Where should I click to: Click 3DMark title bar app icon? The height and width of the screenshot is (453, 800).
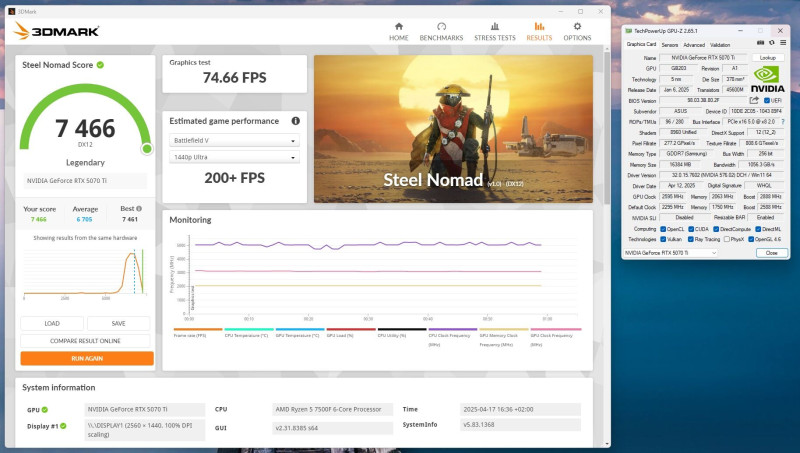(x=12, y=11)
